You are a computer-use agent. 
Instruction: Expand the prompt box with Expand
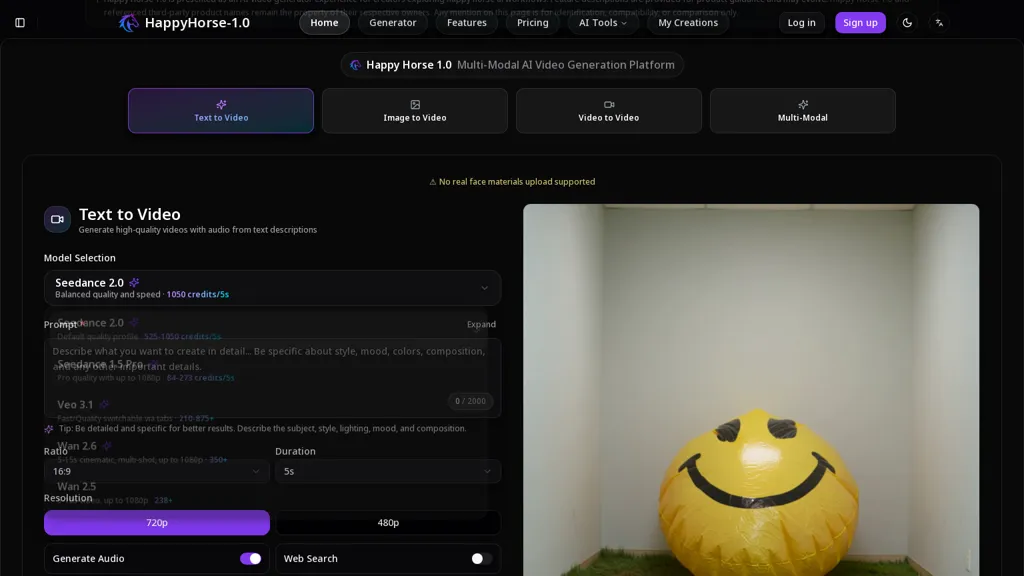pos(481,325)
